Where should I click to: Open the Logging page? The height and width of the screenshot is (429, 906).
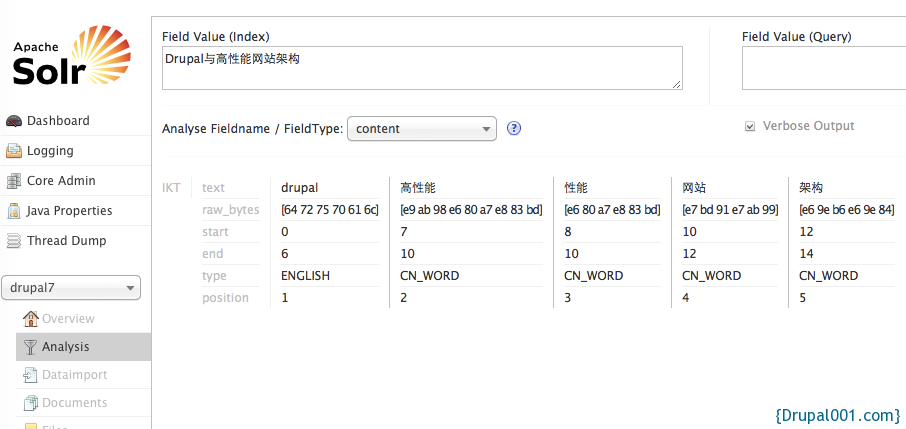(50, 151)
